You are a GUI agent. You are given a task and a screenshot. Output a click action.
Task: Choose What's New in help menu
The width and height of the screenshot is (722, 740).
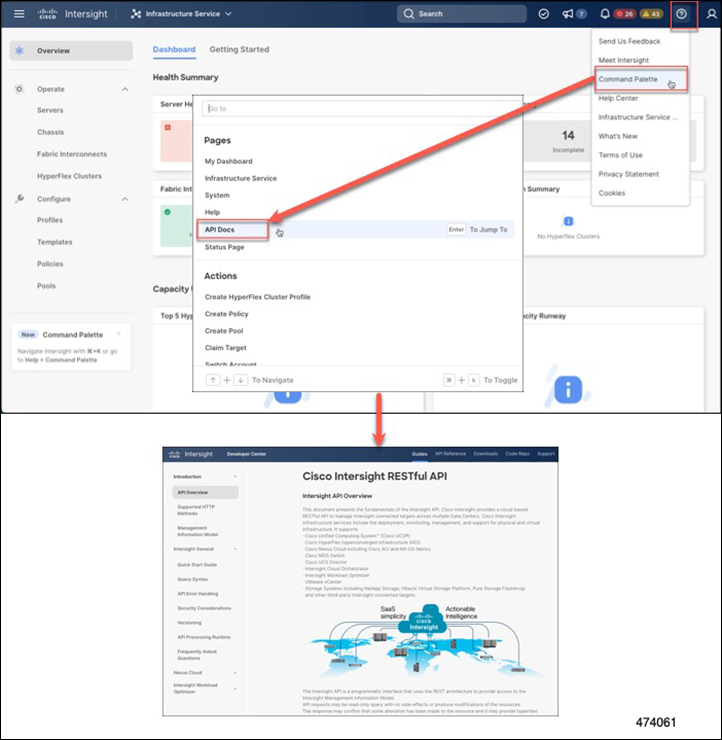[x=618, y=136]
